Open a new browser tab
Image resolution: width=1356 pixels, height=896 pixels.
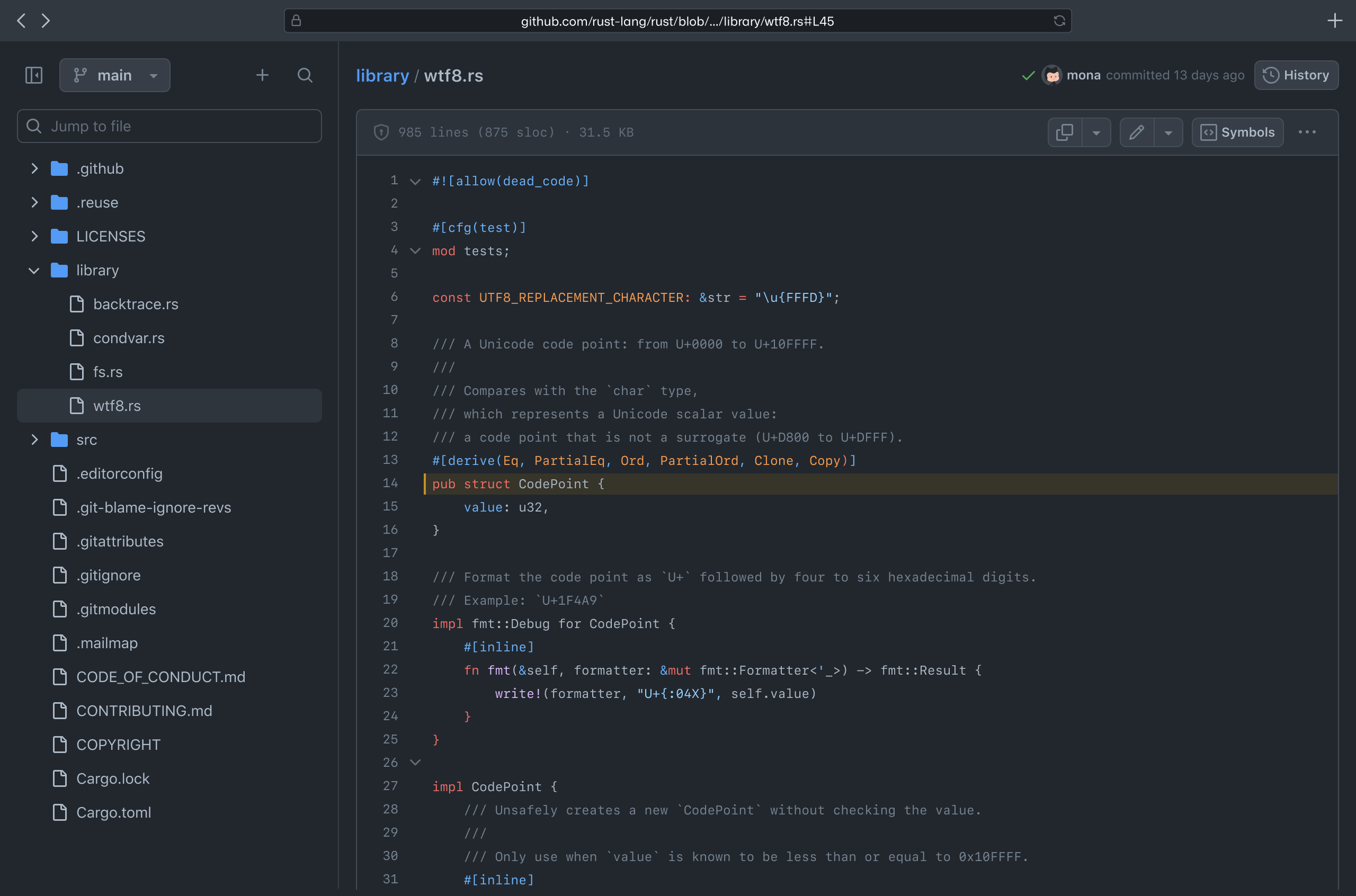pos(1334,21)
